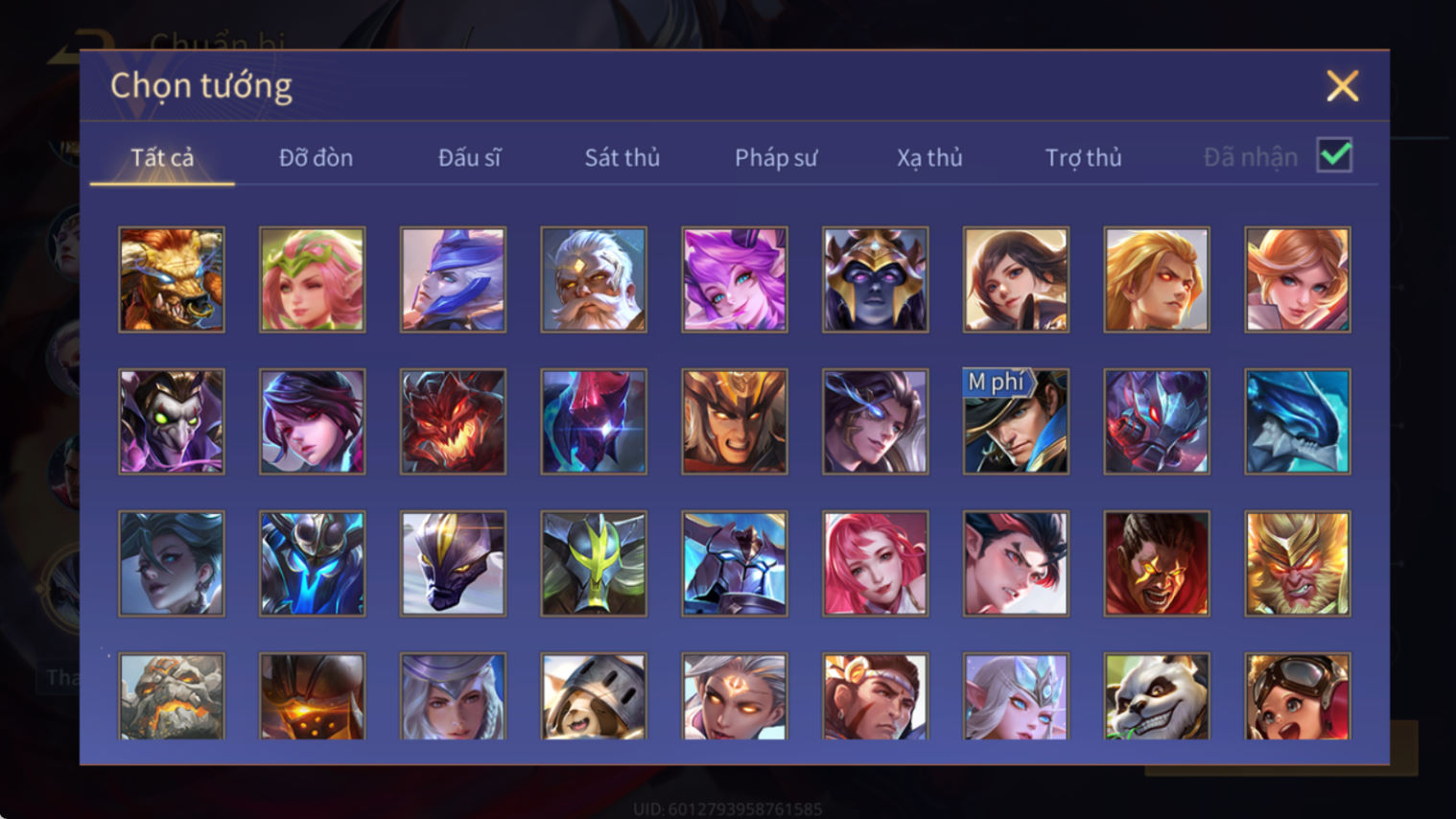1456x819 pixels.
Task: Select the Tất cả tab
Action: pos(162,157)
